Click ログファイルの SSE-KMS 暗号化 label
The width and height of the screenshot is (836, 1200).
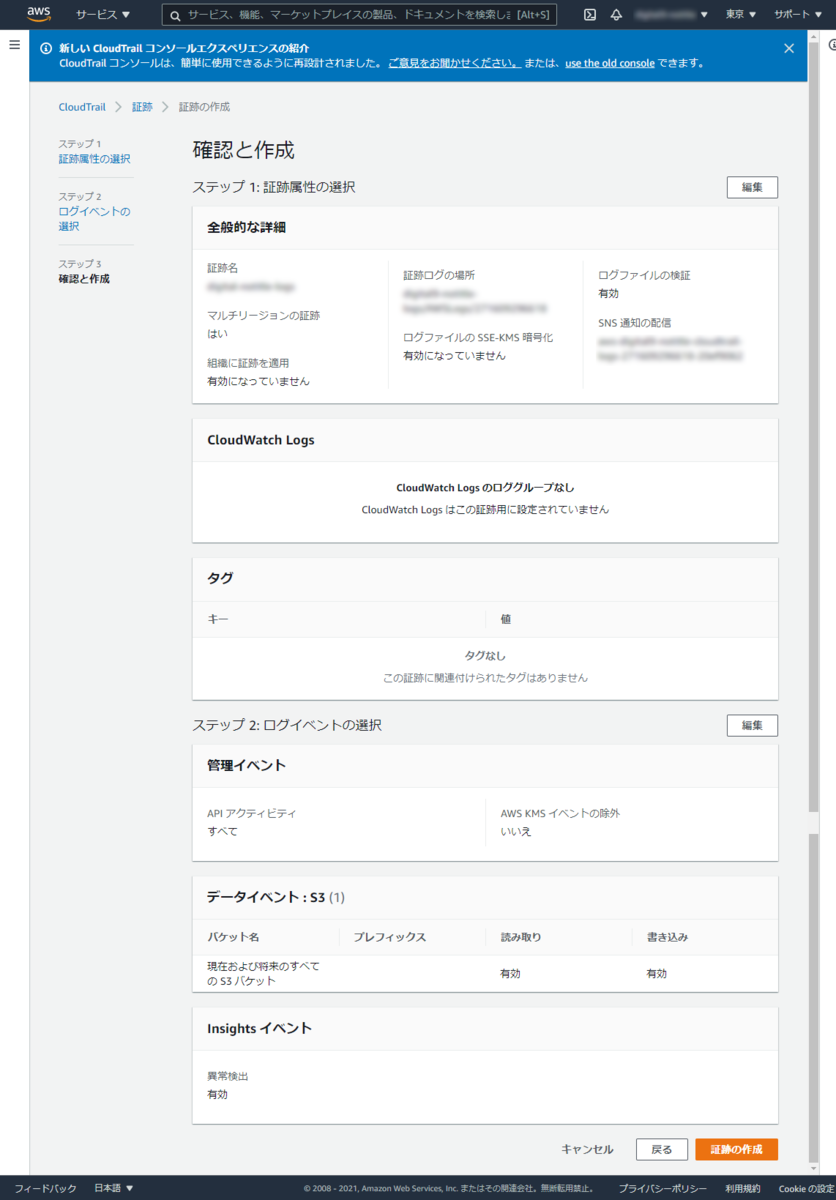click(x=478, y=337)
